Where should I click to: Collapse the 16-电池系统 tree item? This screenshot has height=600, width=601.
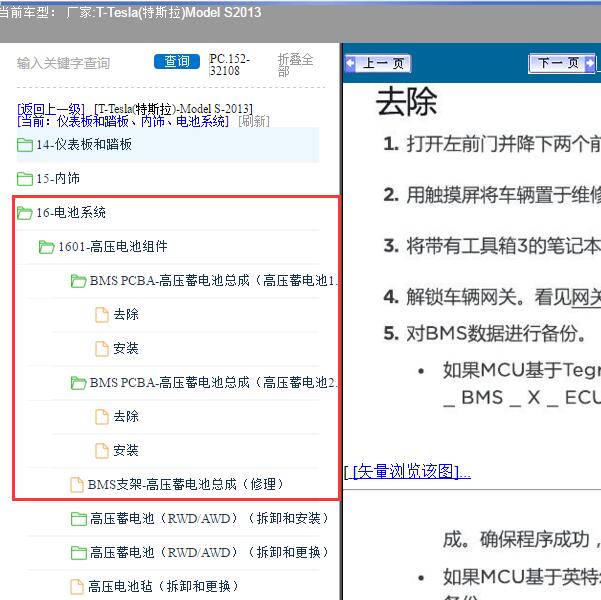coord(71,212)
